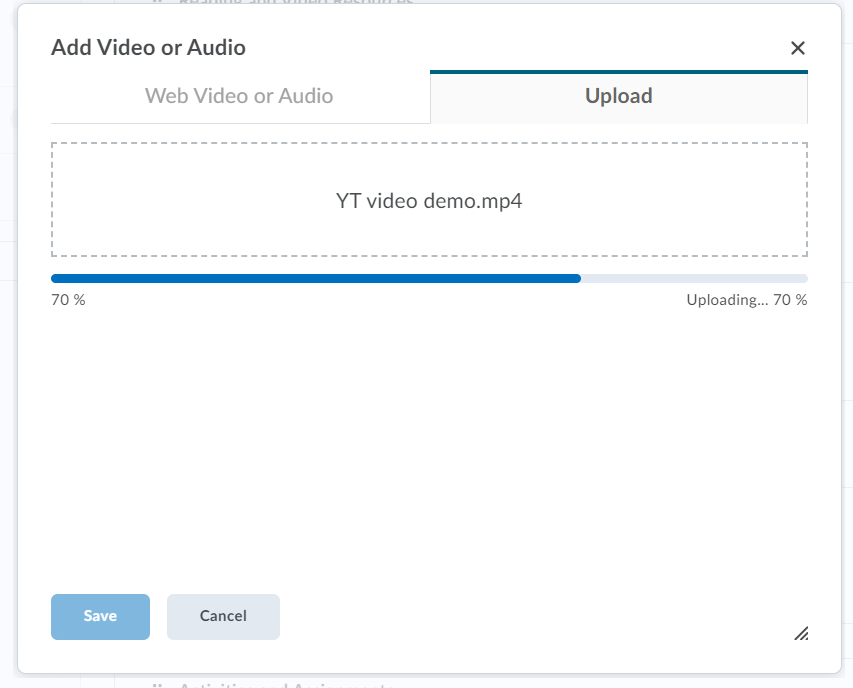Image resolution: width=853 pixels, height=688 pixels.
Task: Close the Add Video or Audio dialog
Action: tap(797, 48)
